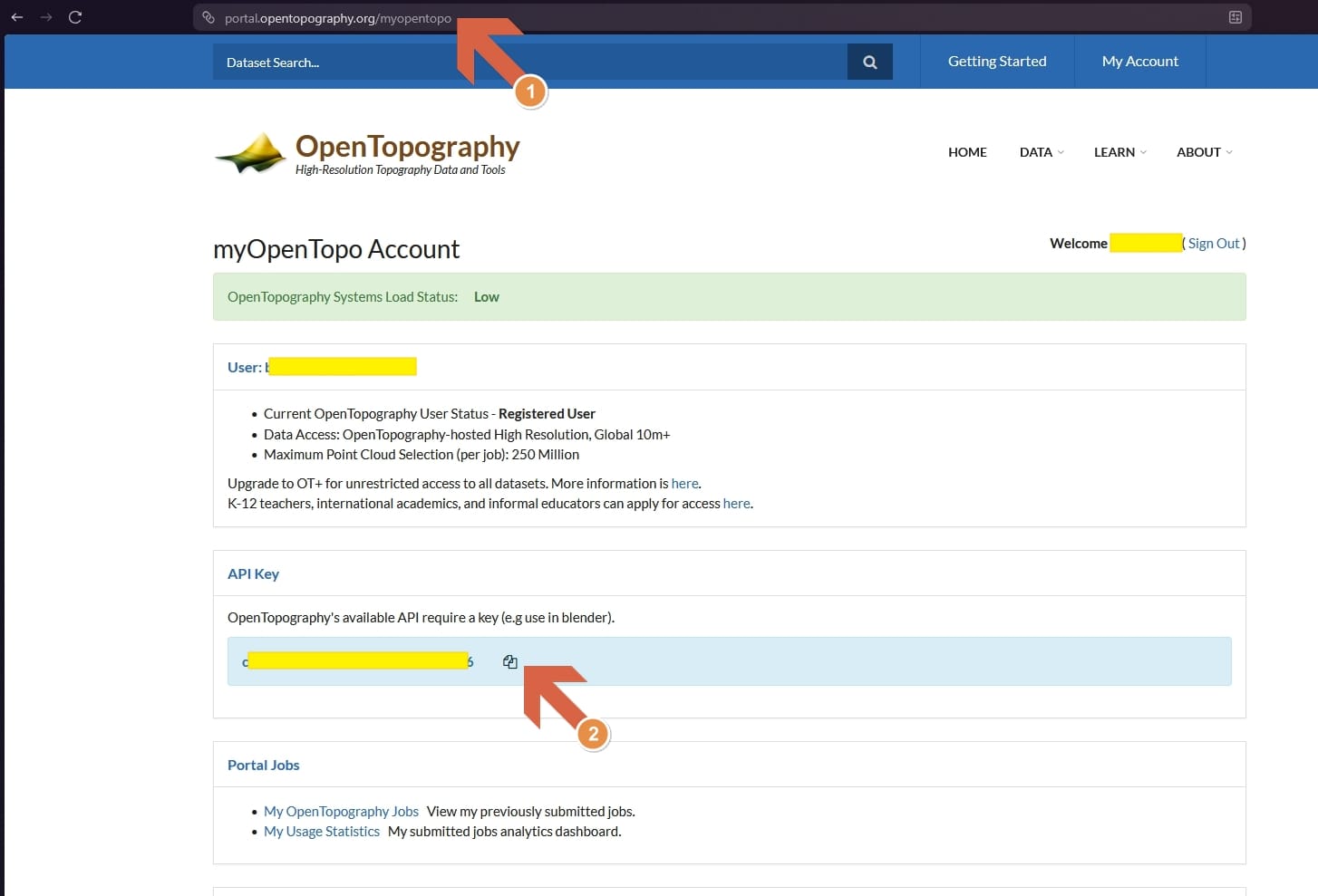Go back using the browser back arrow

pyautogui.click(x=17, y=17)
